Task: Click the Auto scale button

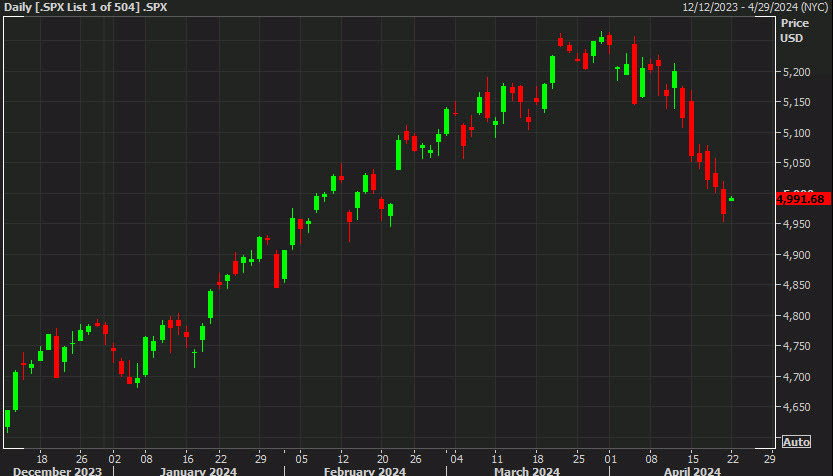Action: [796, 442]
